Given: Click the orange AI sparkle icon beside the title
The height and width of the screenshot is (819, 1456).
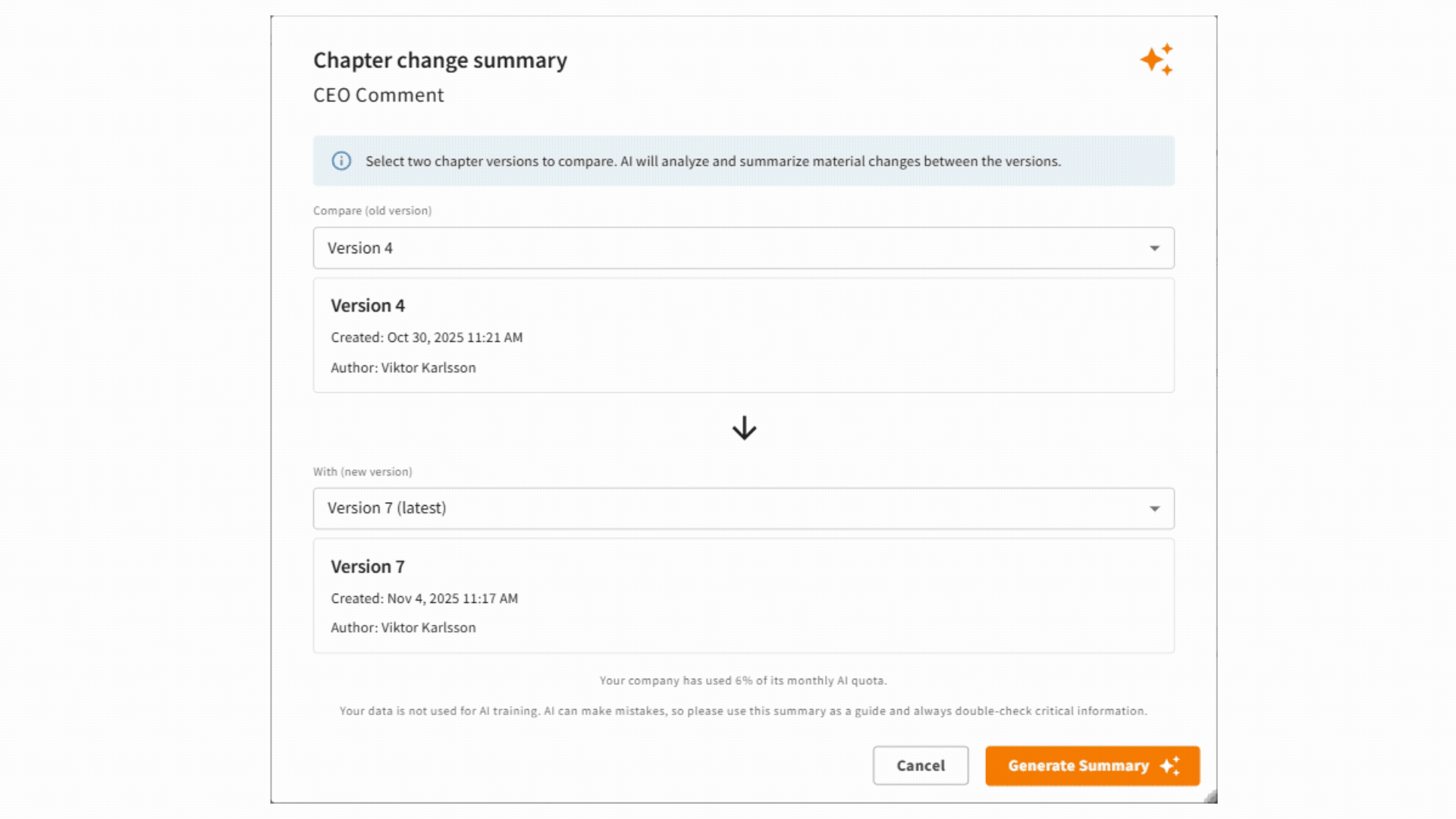Looking at the screenshot, I should [1156, 59].
